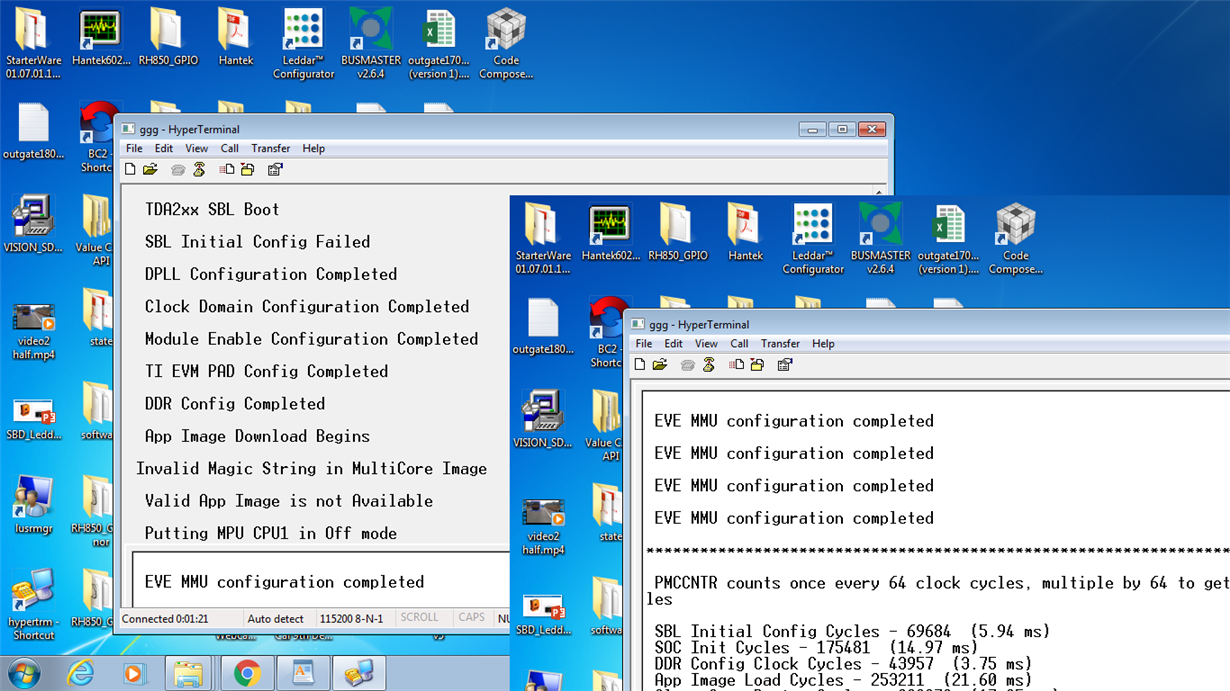The width and height of the screenshot is (1230, 691).
Task: Select RH850_GPIO folder on the outer desktop
Action: (168, 38)
